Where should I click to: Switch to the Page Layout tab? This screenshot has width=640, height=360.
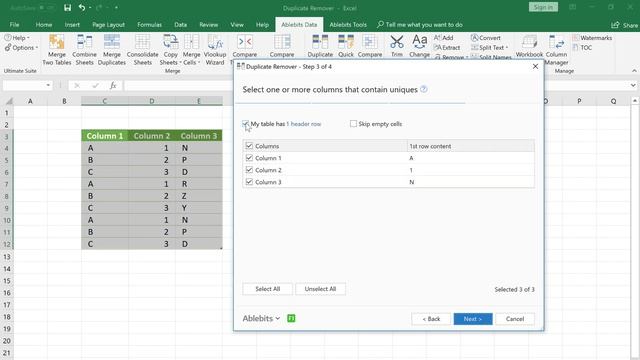[x=108, y=25]
